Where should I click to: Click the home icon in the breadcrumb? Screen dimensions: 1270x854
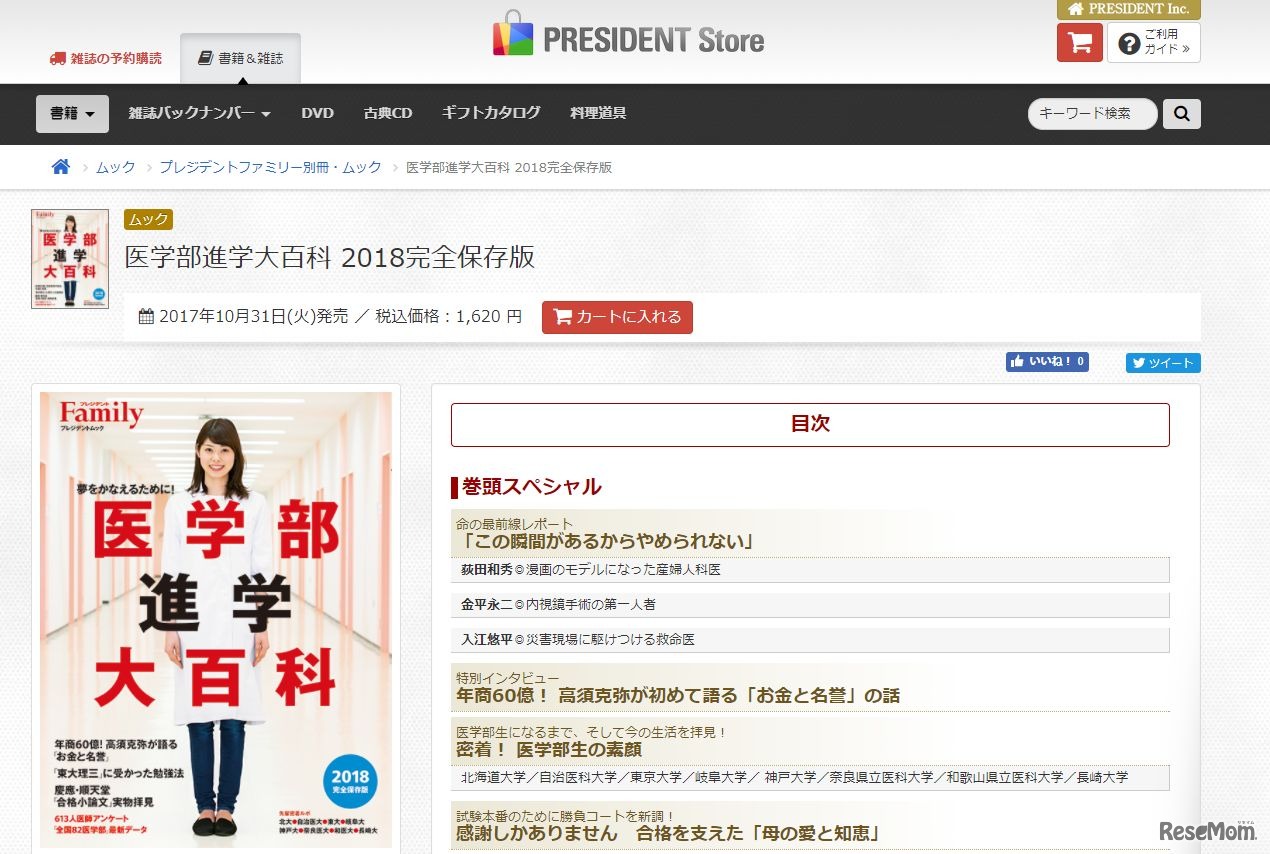(59, 167)
